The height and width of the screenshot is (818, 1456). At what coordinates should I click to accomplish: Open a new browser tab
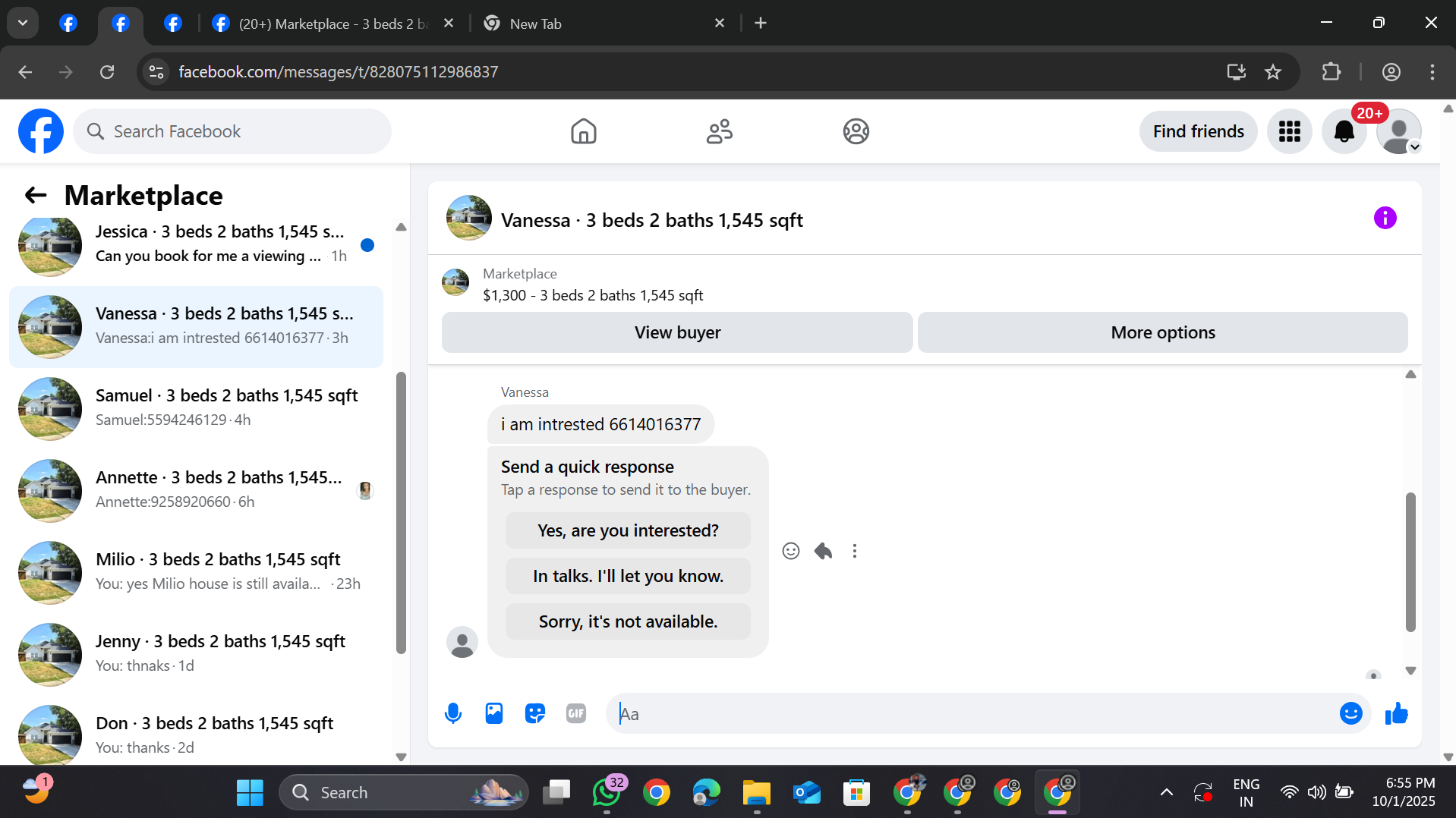(761, 24)
